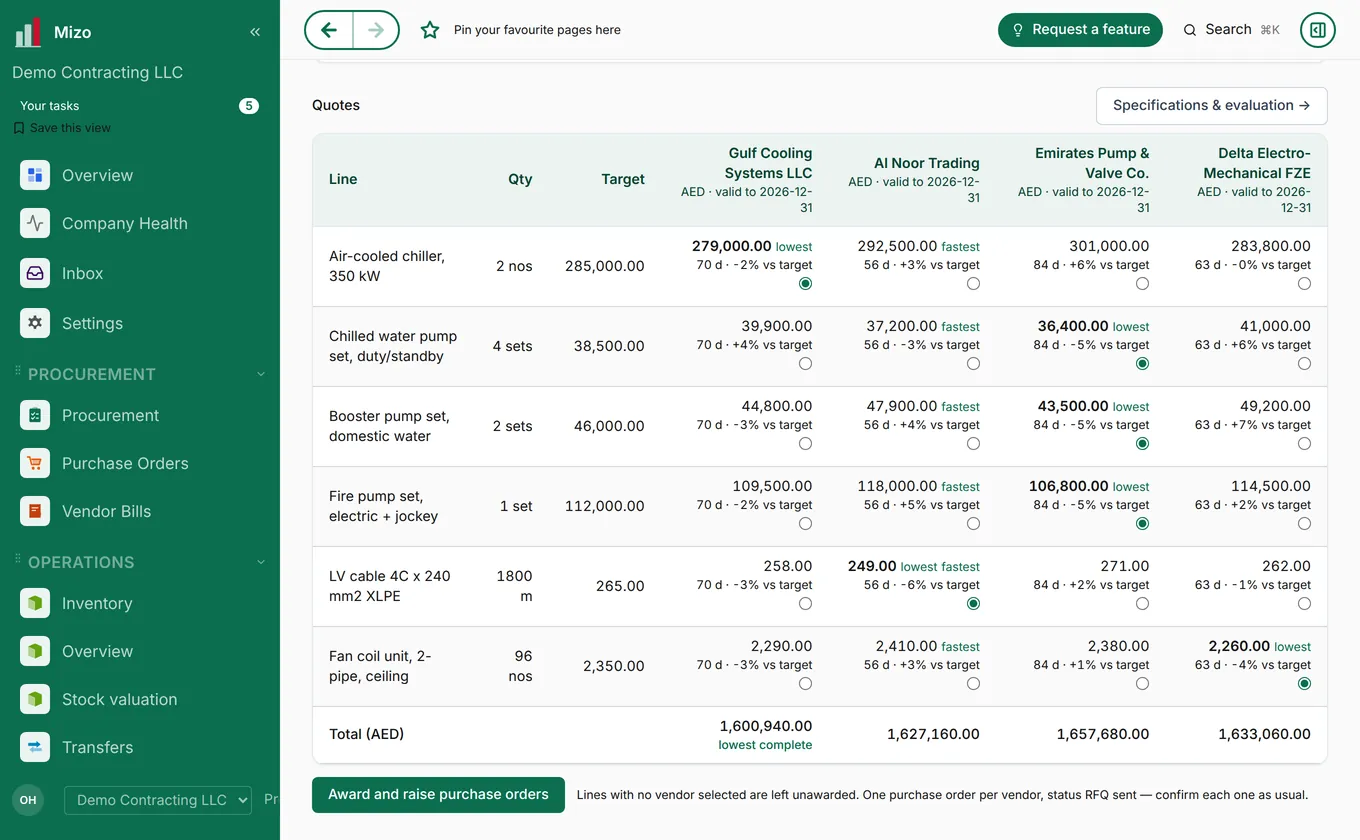Open the Company Health pulse icon
The width and height of the screenshot is (1360, 840).
(35, 223)
